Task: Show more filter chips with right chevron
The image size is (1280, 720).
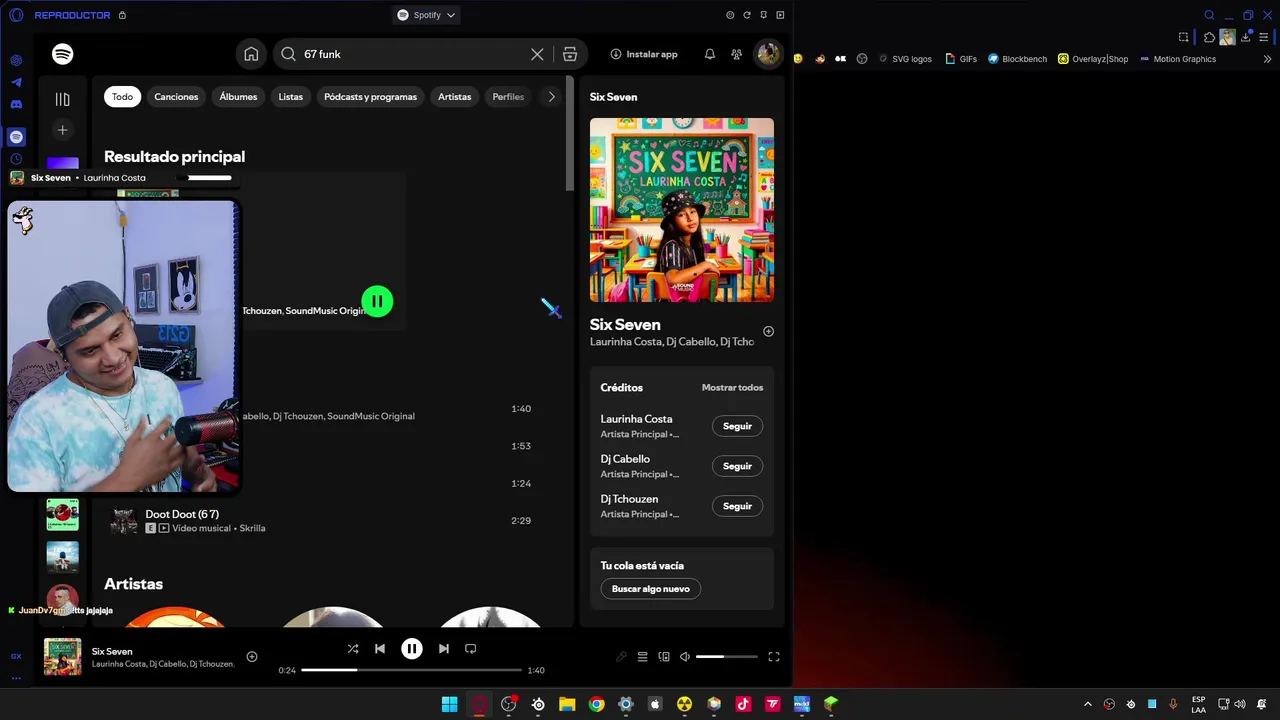Action: pyautogui.click(x=551, y=97)
